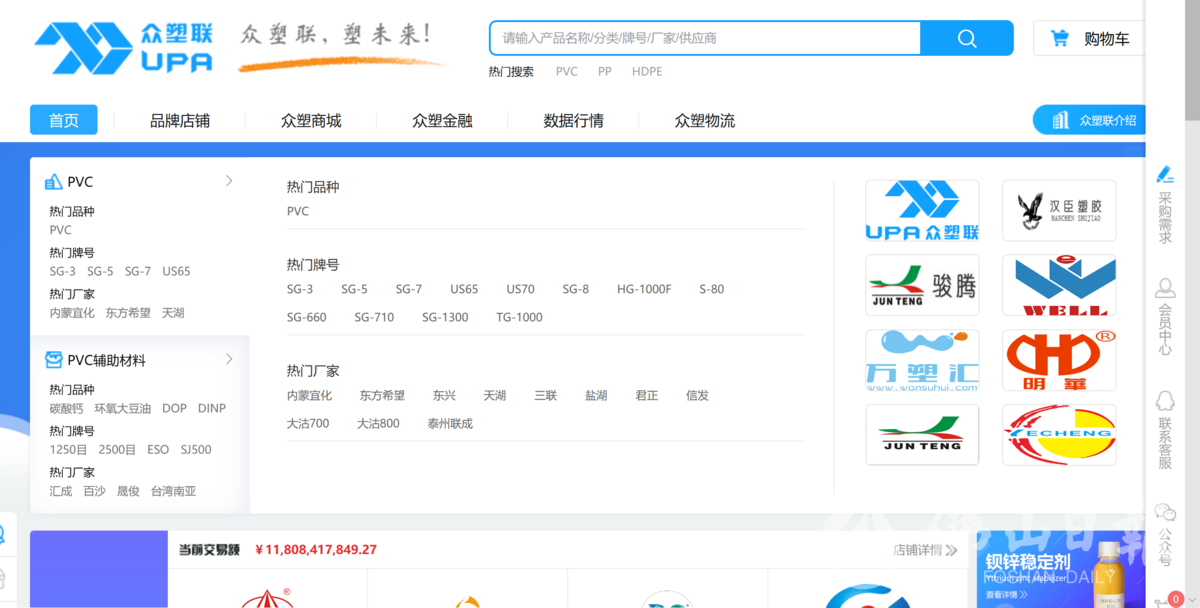Viewport: 1200px width, 608px height.
Task: Select the 首页 tab
Action: click(x=64, y=120)
